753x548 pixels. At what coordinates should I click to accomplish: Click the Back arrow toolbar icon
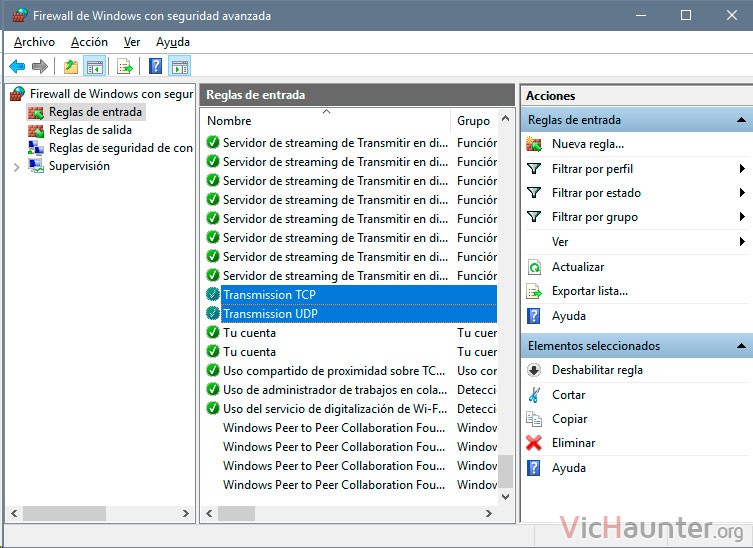pos(17,66)
